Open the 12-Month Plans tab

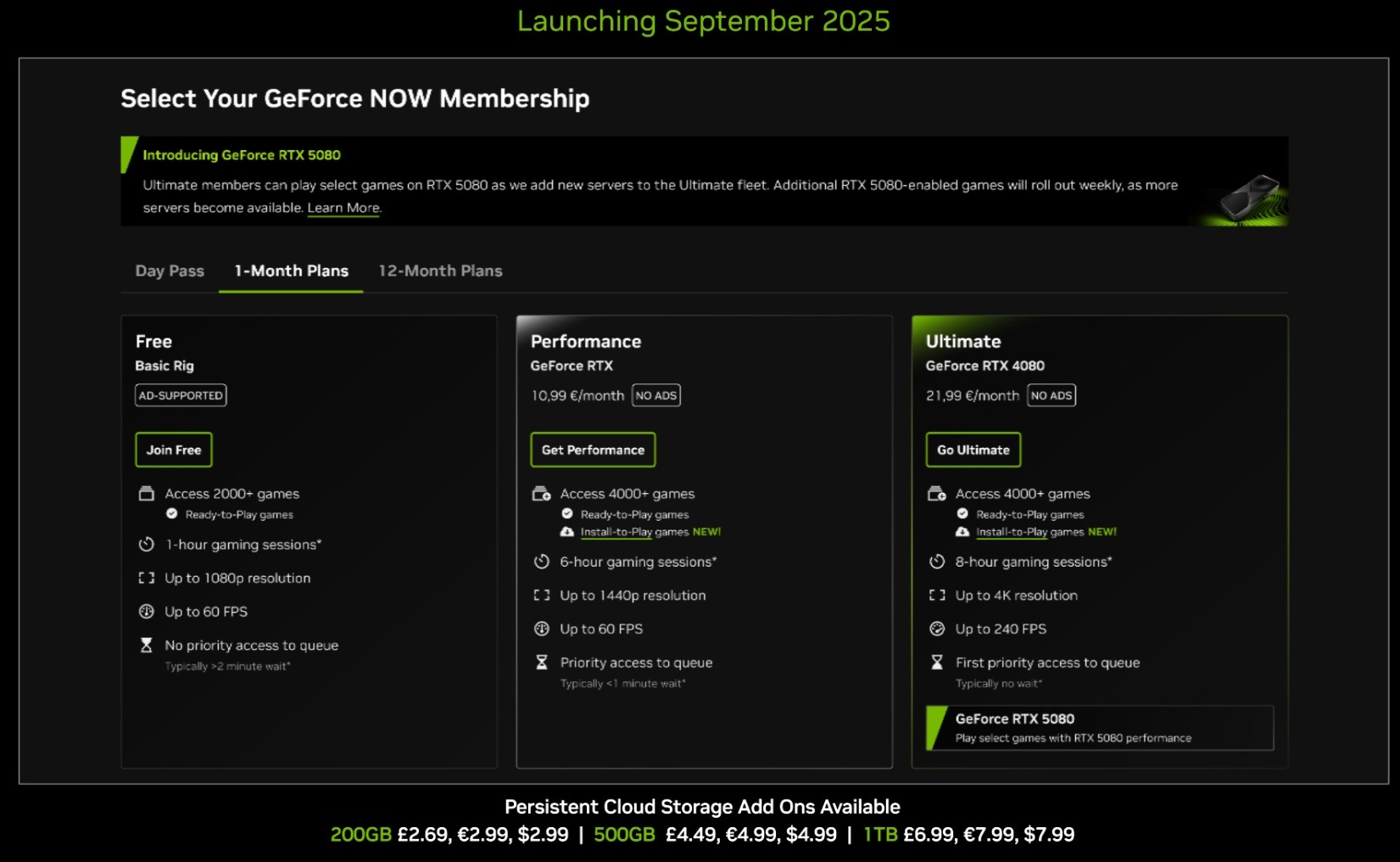tap(440, 271)
